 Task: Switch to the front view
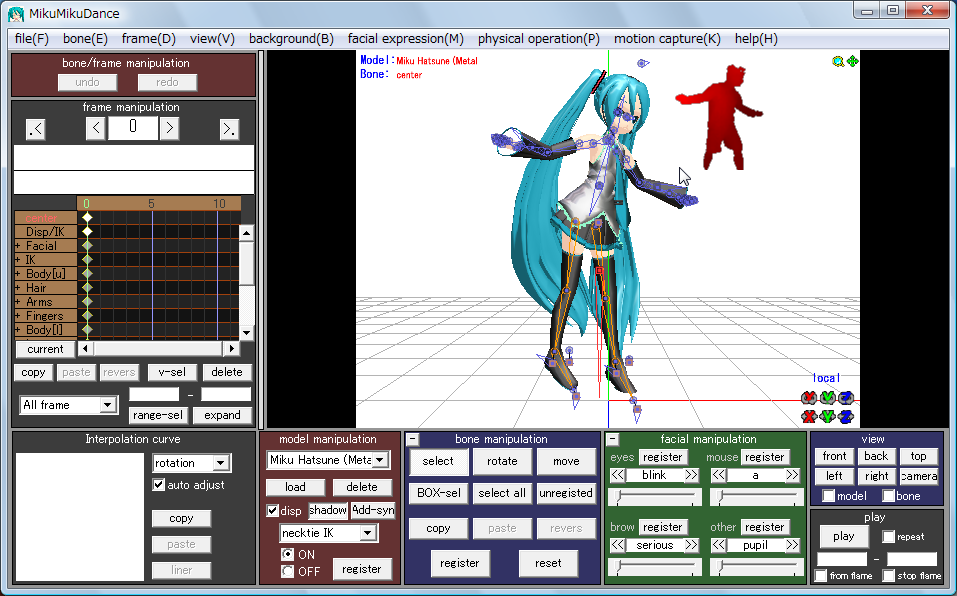pyautogui.click(x=834, y=456)
